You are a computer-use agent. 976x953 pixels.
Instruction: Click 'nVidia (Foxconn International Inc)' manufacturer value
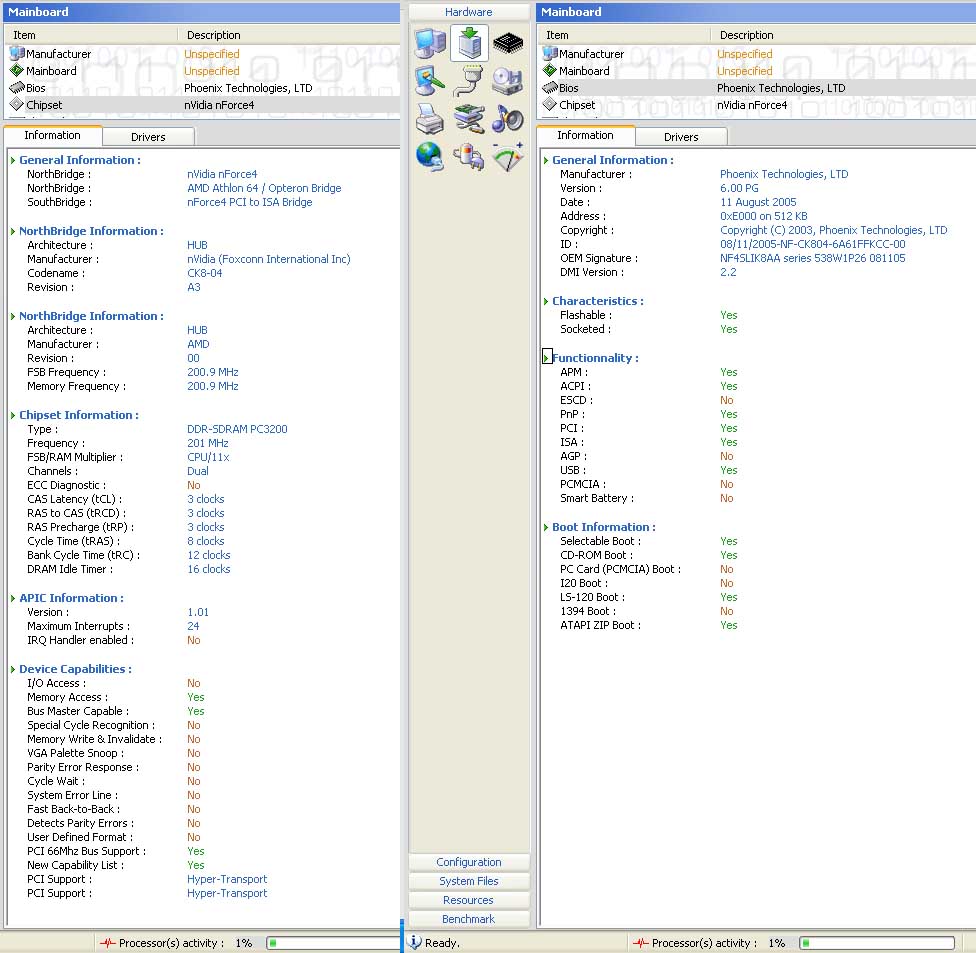tap(269, 259)
